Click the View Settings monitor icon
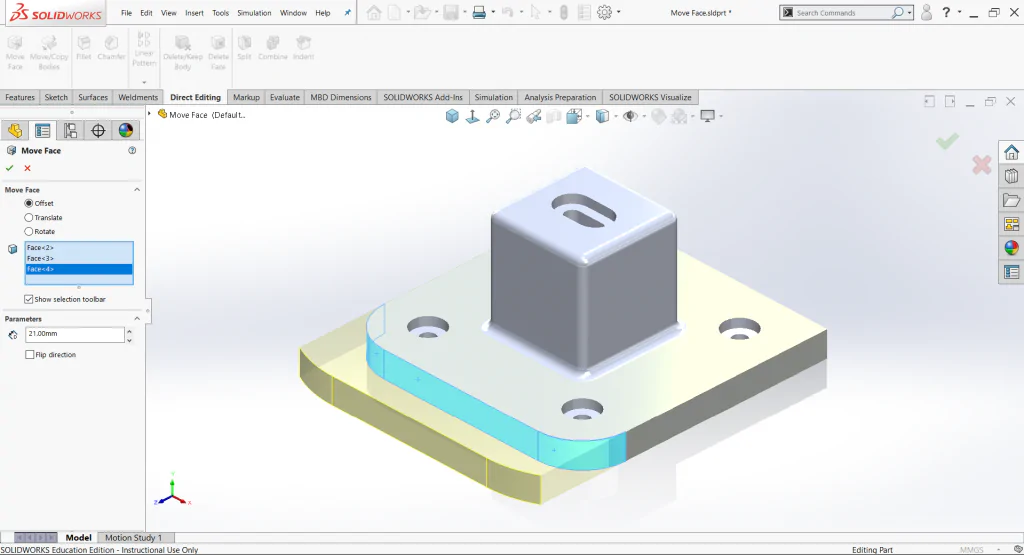The width and height of the screenshot is (1024, 555). (x=707, y=116)
